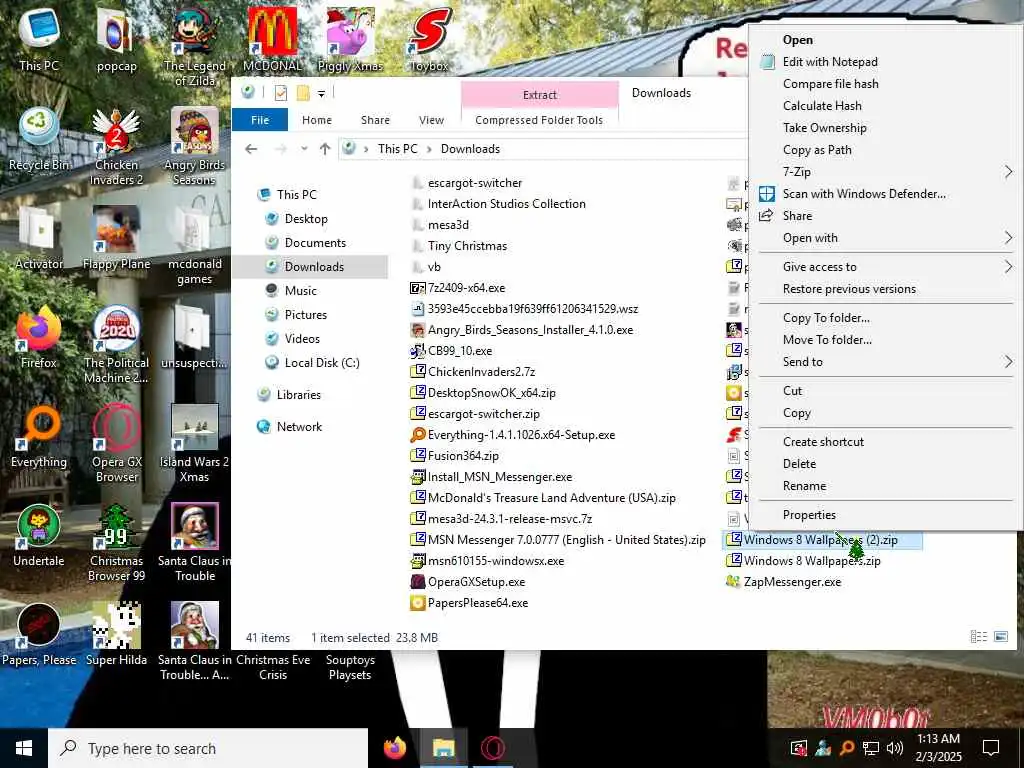Choose Open in the context menu
Image resolution: width=1024 pixels, height=768 pixels.
pyautogui.click(x=885, y=40)
